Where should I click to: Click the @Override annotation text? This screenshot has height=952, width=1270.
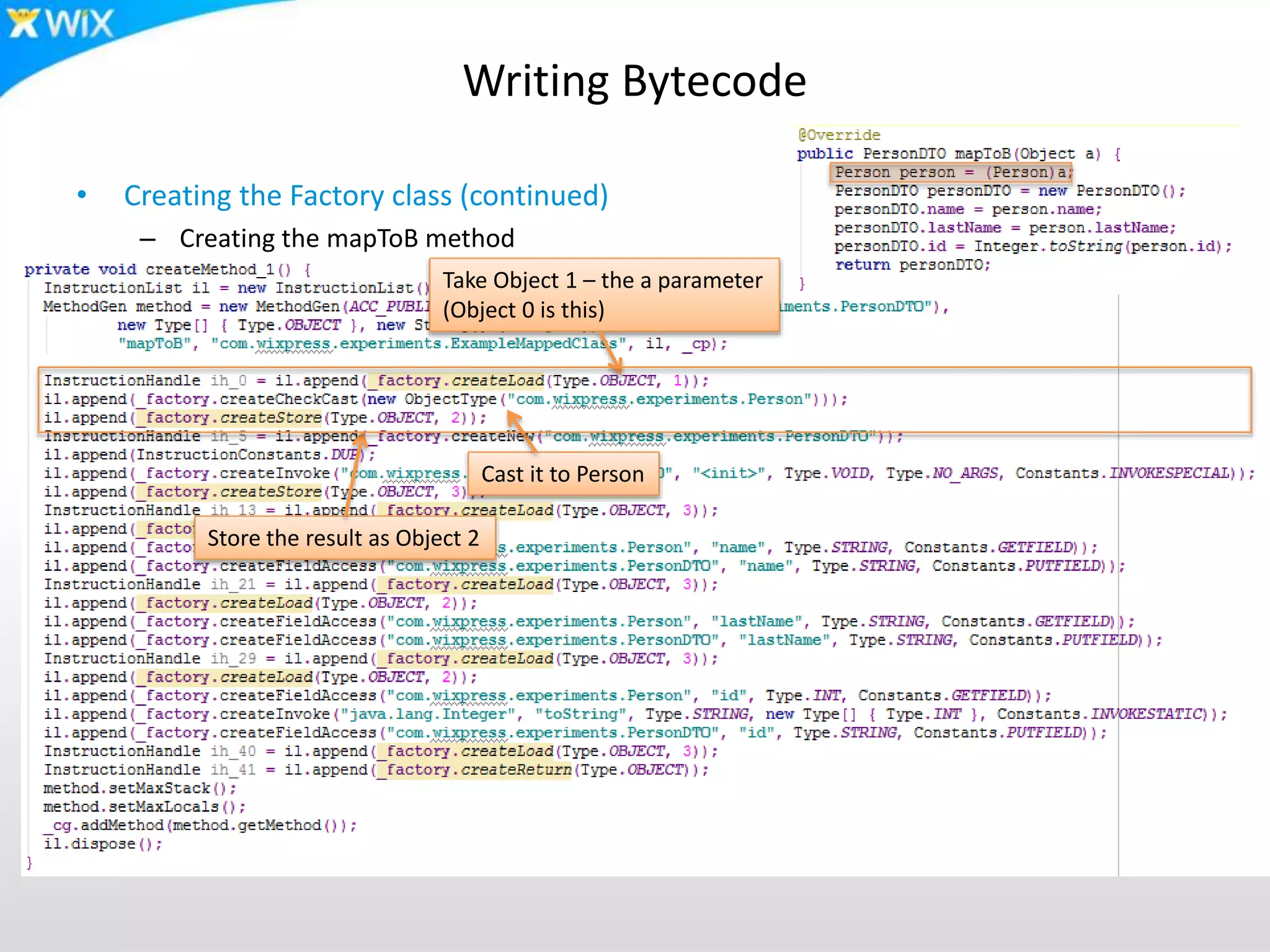click(839, 135)
